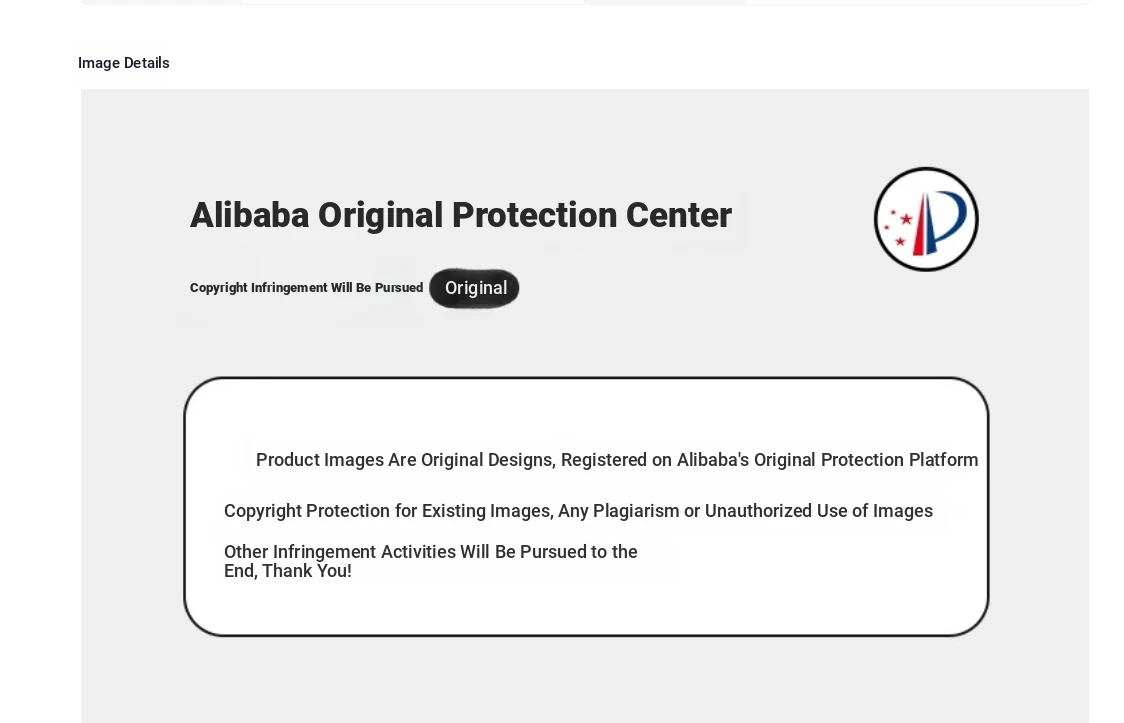Click Registered on Alibaba's Original Protection Platform
This screenshot has height=723, width=1124.
tap(769, 460)
